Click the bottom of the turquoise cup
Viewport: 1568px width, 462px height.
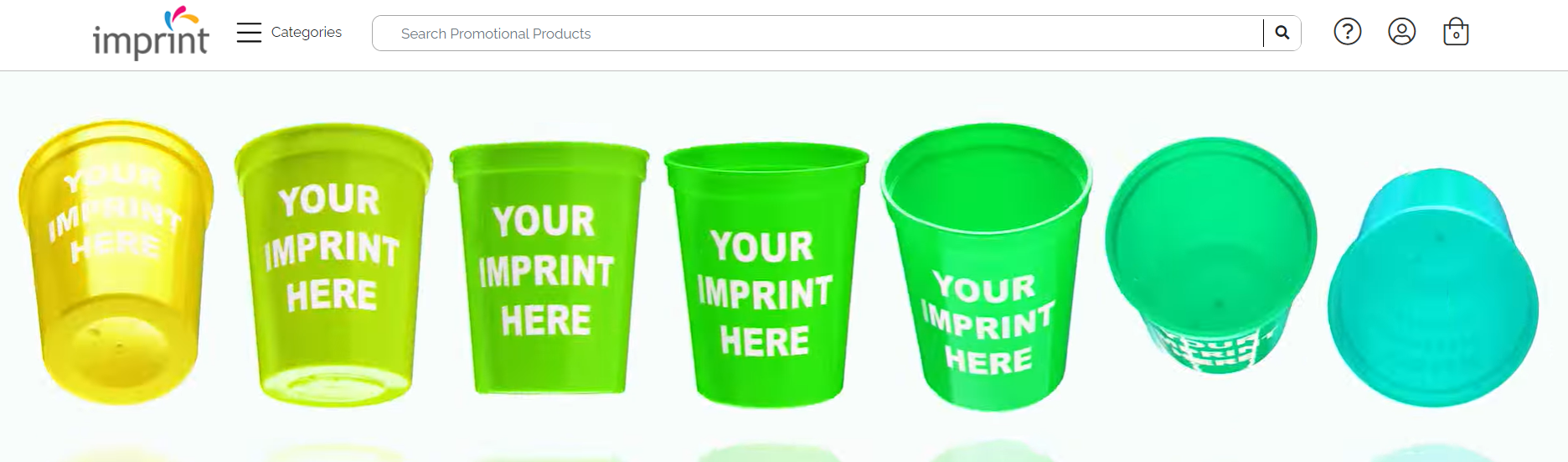coord(1433,310)
